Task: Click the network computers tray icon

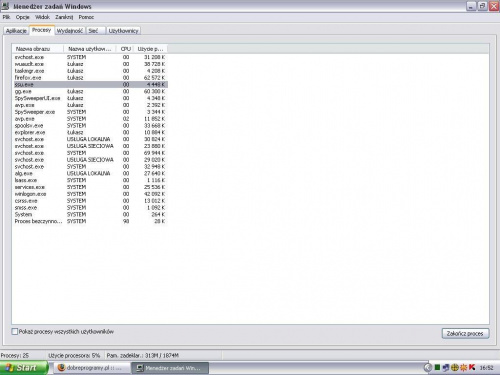Action: [x=446, y=368]
